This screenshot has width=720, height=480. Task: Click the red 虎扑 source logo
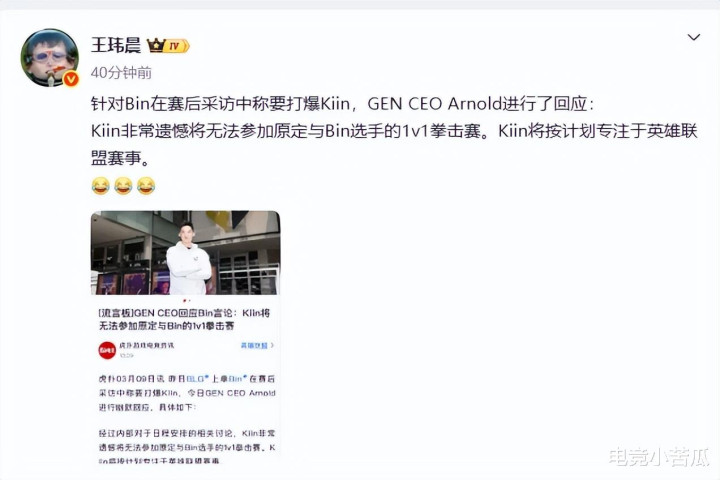[107, 350]
